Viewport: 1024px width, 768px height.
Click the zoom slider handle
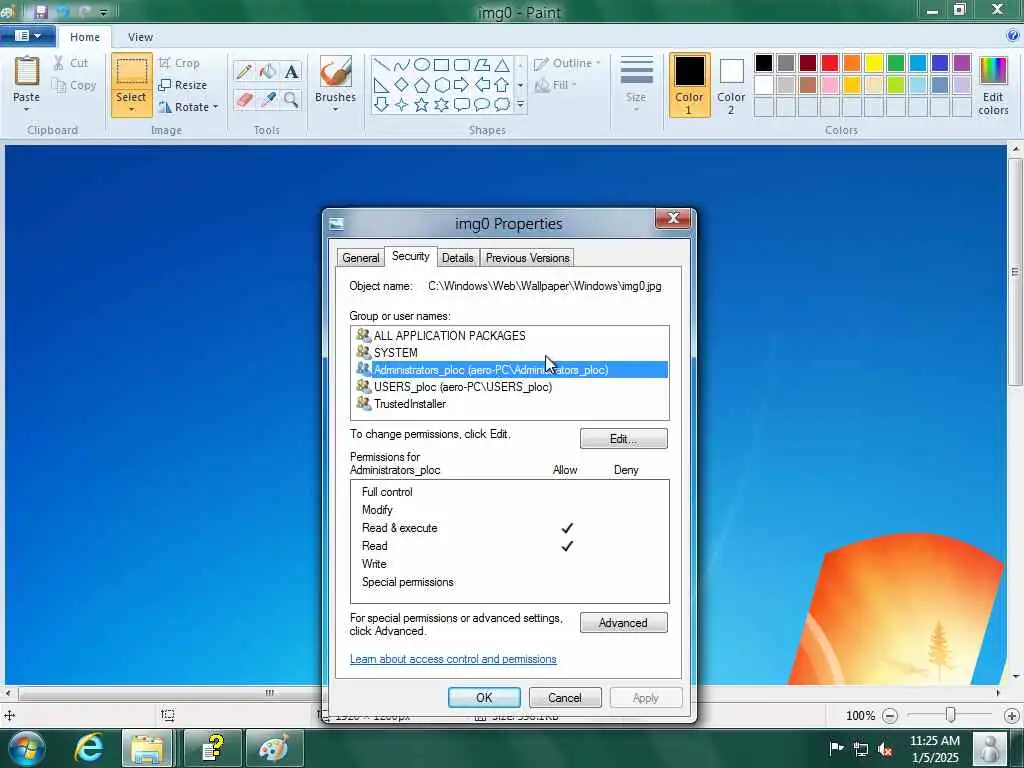coord(951,715)
